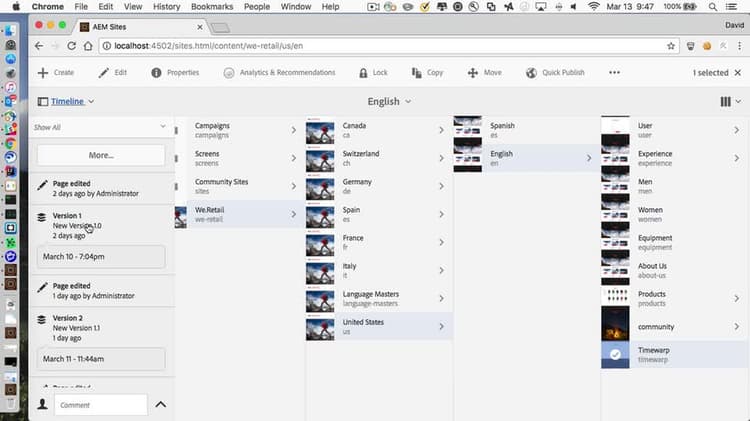750x421 pixels.
Task: Expand the Screens chevron
Action: click(x=294, y=158)
